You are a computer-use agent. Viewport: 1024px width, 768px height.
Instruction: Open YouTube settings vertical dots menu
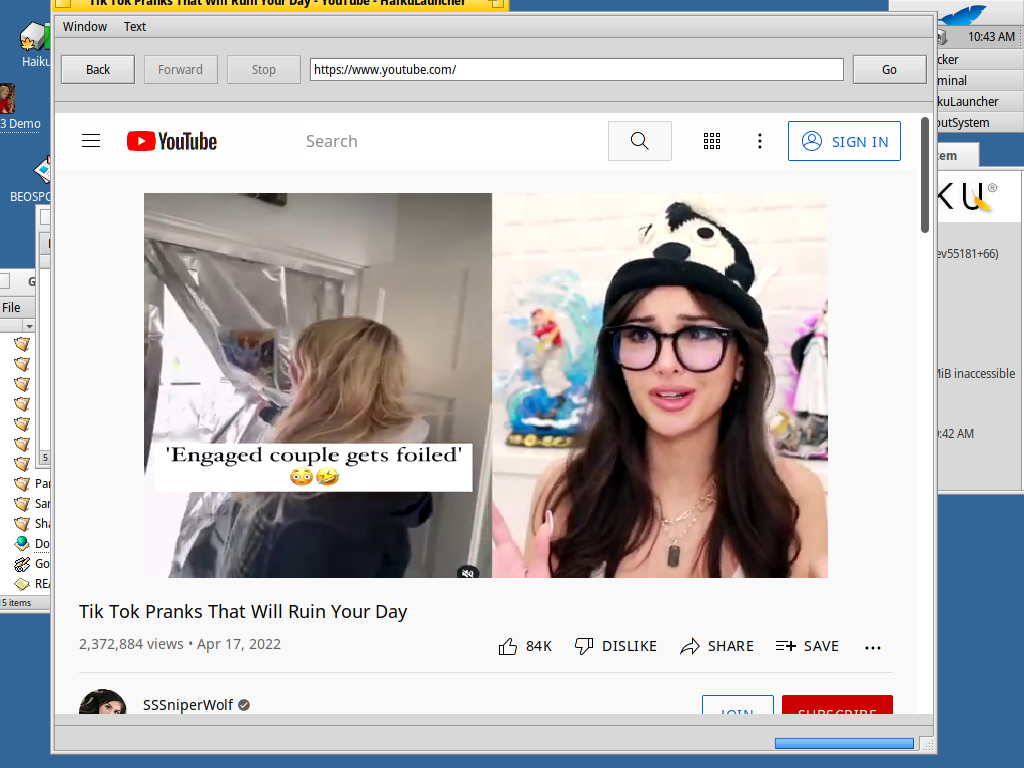pyautogui.click(x=760, y=141)
